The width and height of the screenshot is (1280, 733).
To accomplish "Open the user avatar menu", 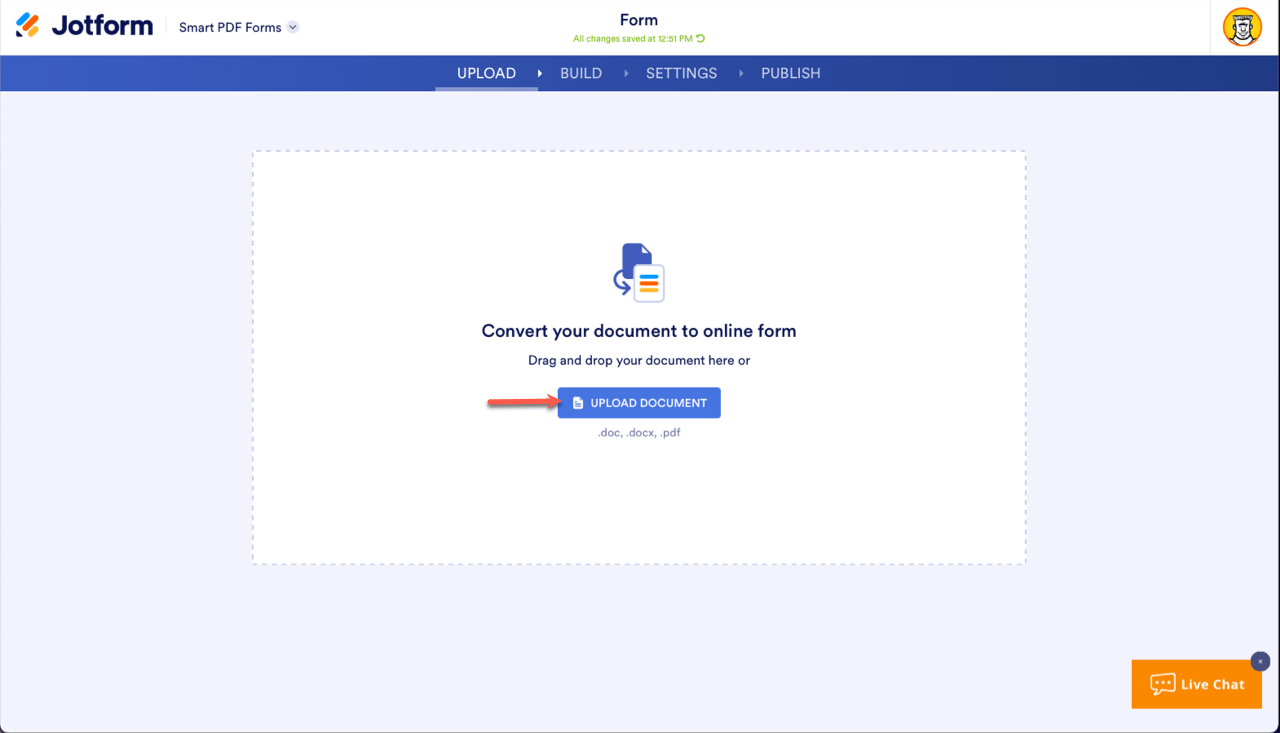I will pos(1242,27).
